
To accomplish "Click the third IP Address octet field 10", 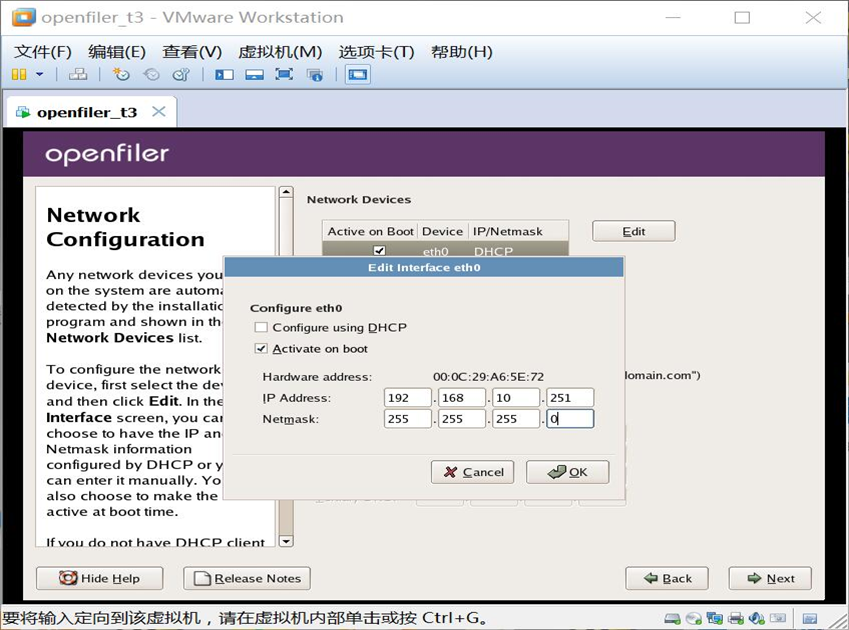I will 516,398.
